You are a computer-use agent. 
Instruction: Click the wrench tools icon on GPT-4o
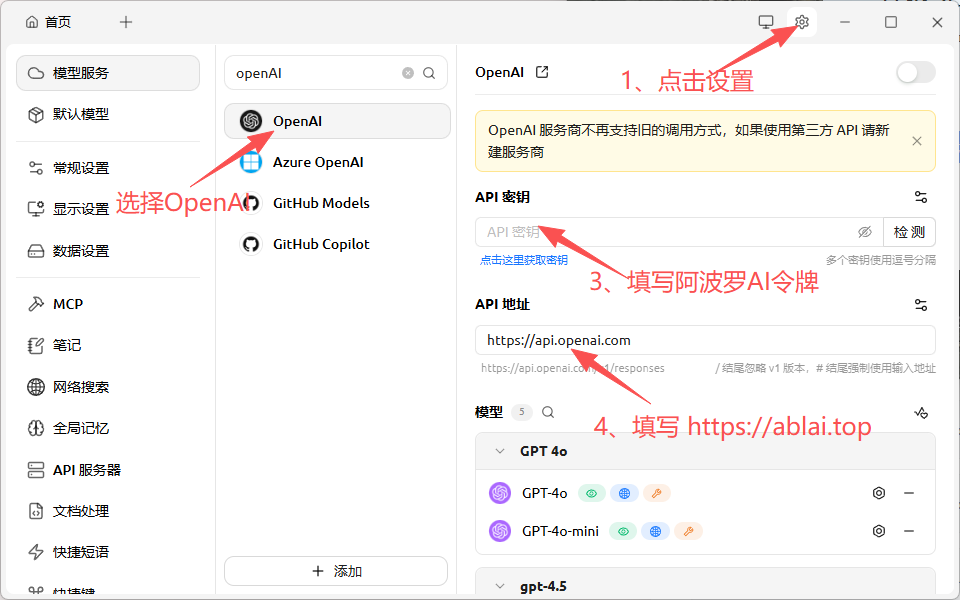(x=657, y=493)
